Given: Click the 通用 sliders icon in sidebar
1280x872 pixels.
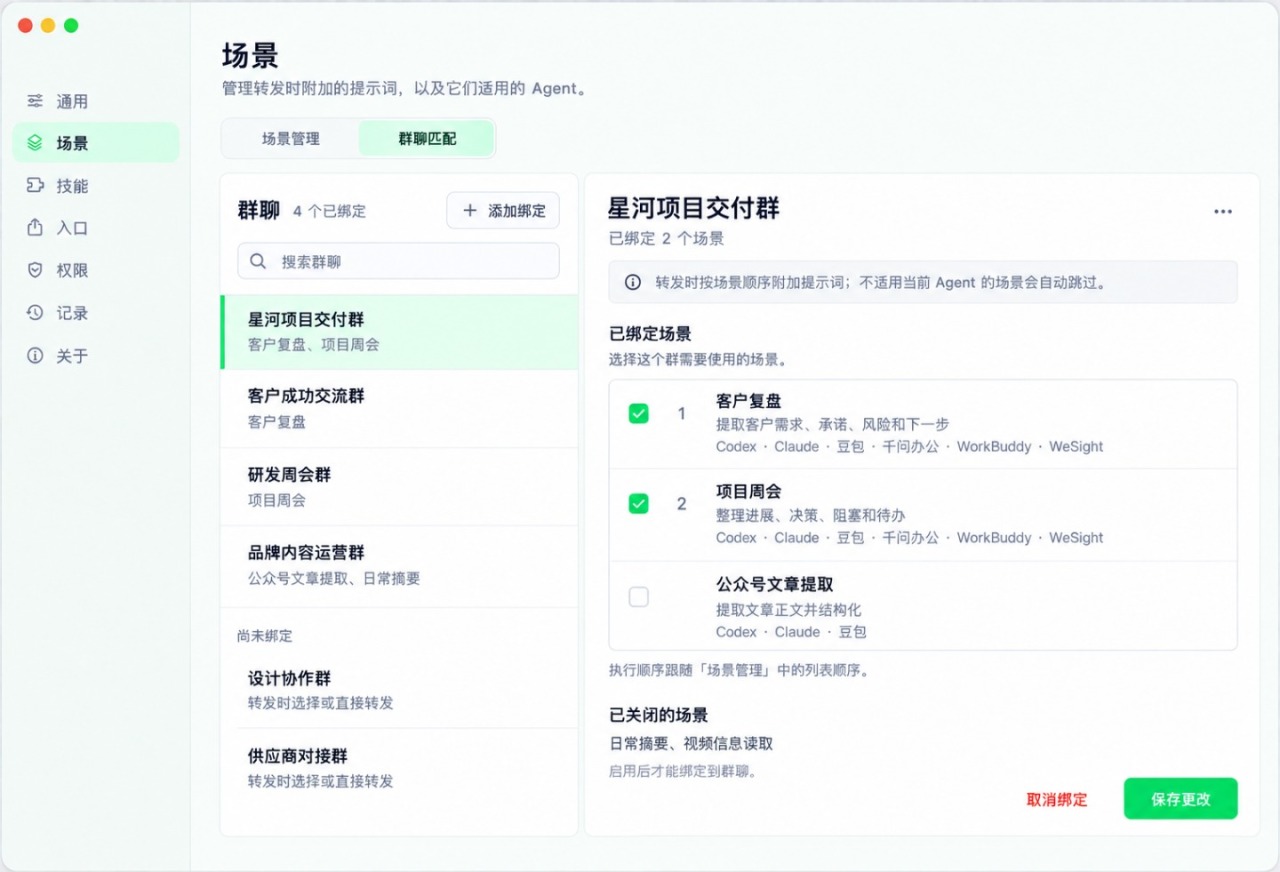Looking at the screenshot, I should pos(35,101).
